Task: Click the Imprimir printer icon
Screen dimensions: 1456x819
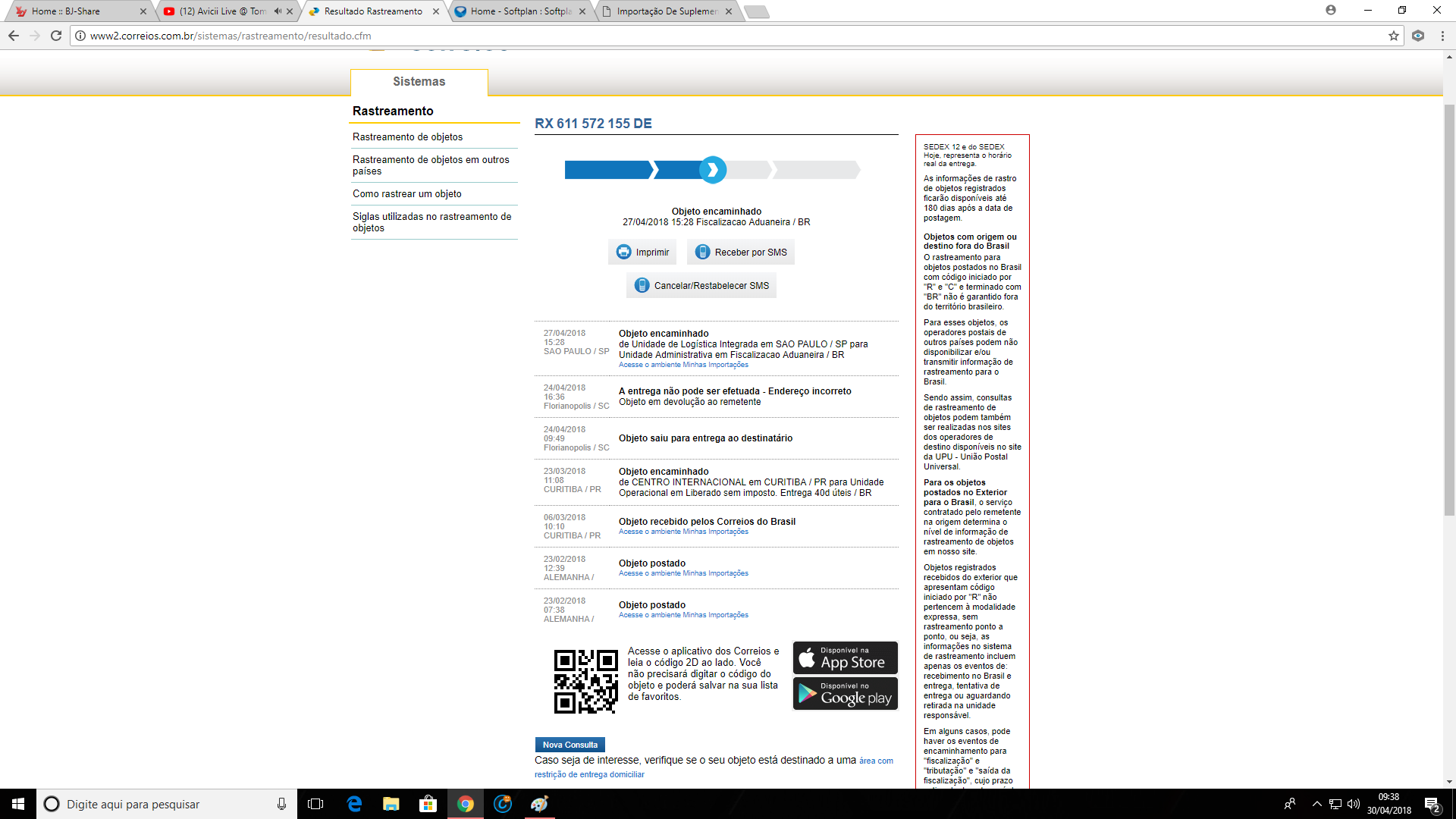Action: tap(623, 252)
